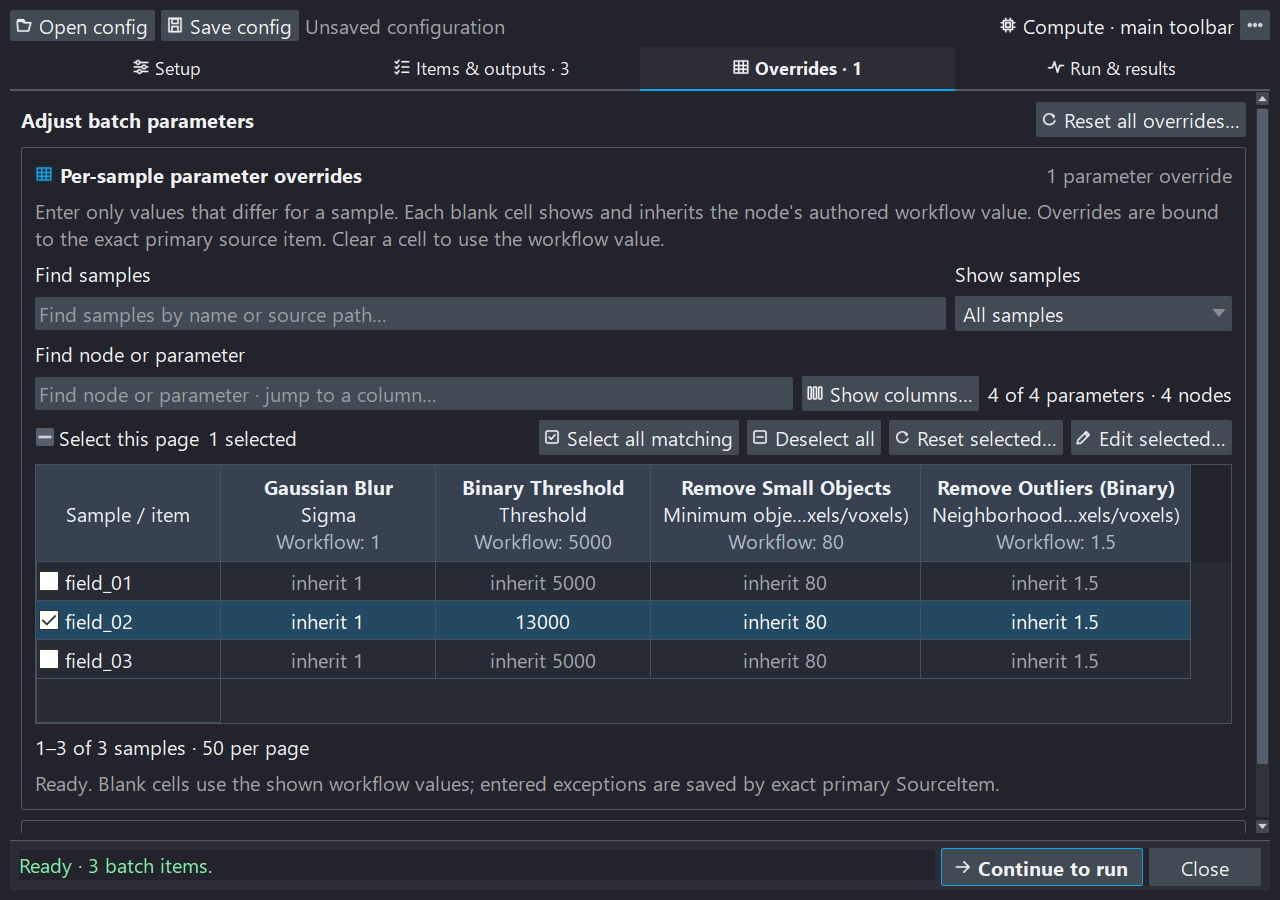1280x900 pixels.
Task: Click the Unsaved configuration label
Action: coord(405,27)
